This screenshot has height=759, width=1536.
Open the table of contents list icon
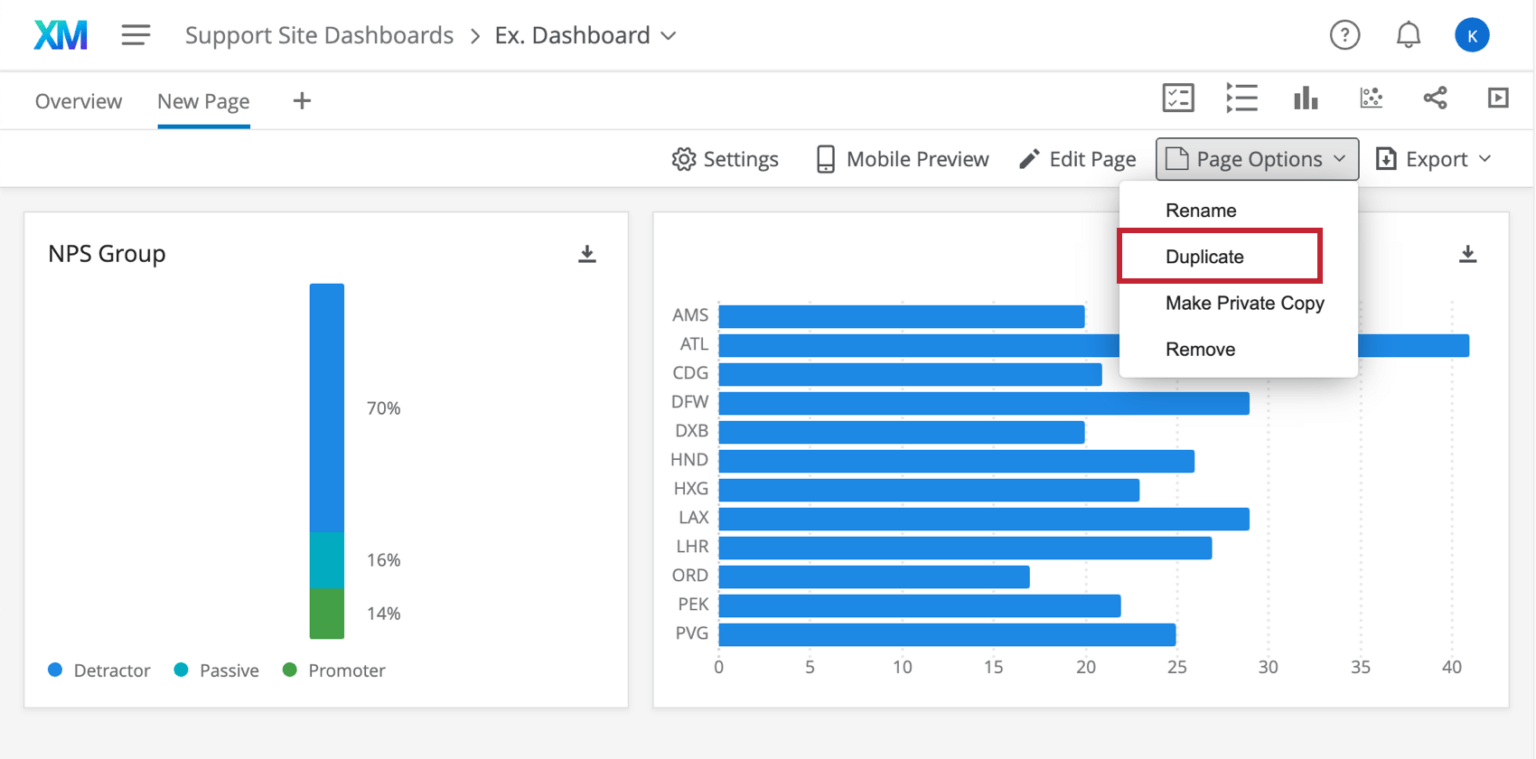click(1242, 98)
